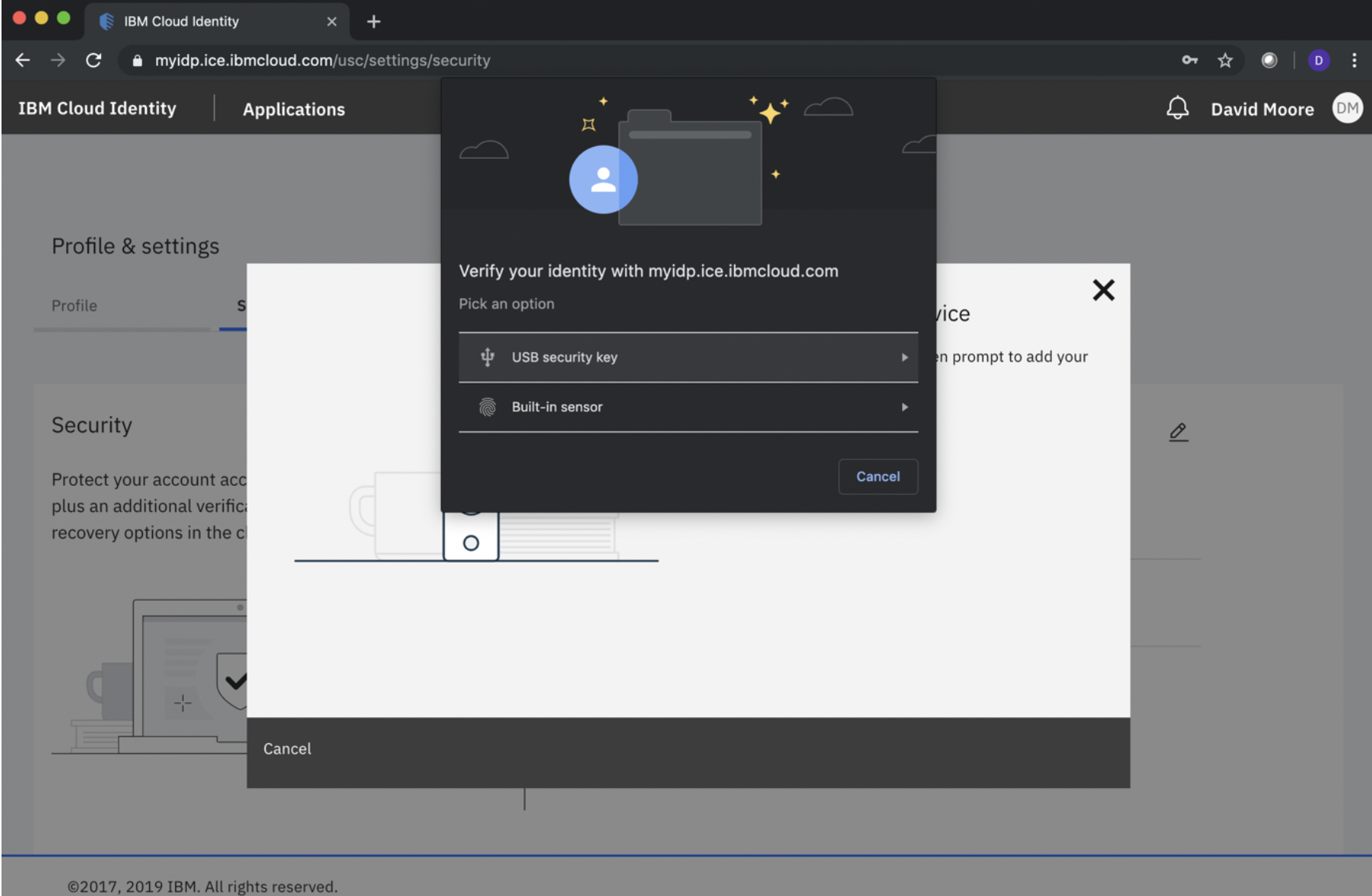Screen dimensions: 1372x896
Task: Click the 'Pick an option' text
Action: pos(507,303)
